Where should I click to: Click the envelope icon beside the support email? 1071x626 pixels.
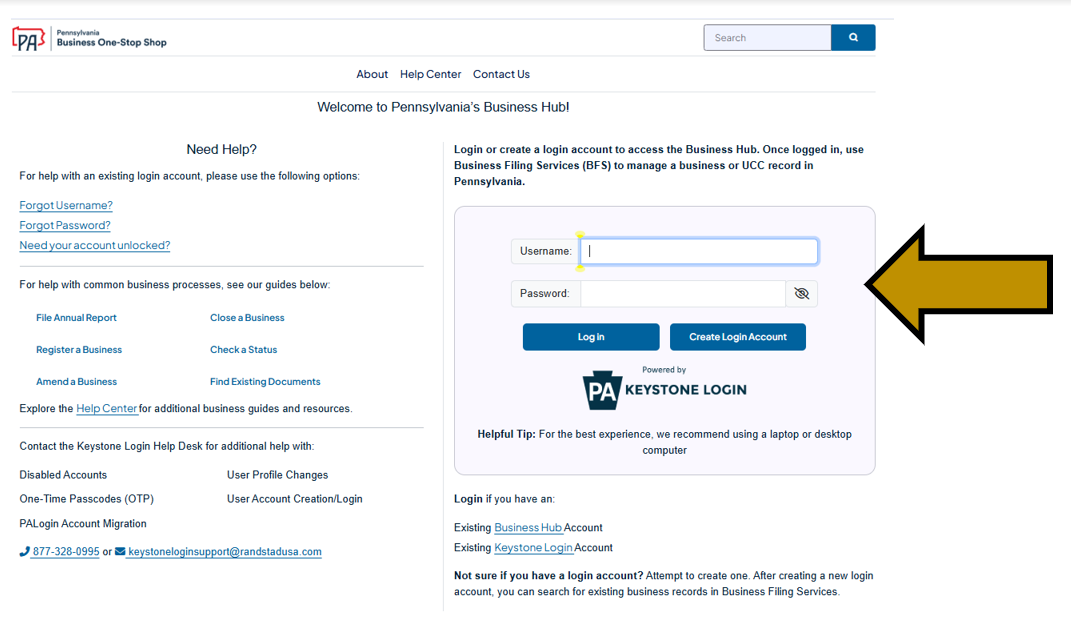(120, 551)
